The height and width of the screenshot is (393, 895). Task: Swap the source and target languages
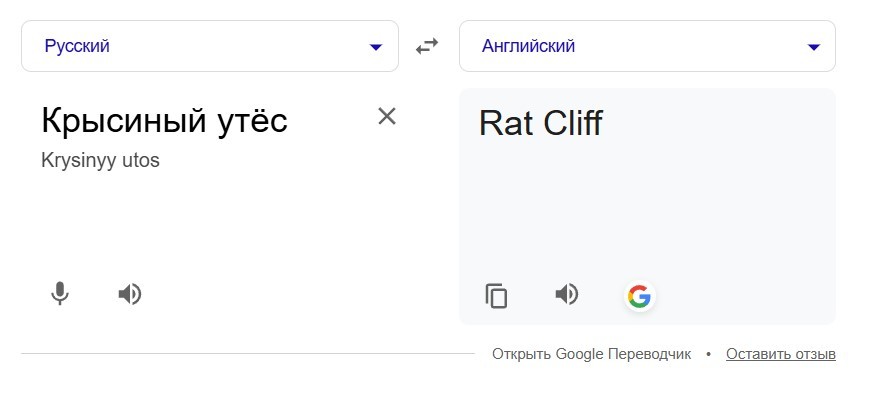click(x=427, y=46)
